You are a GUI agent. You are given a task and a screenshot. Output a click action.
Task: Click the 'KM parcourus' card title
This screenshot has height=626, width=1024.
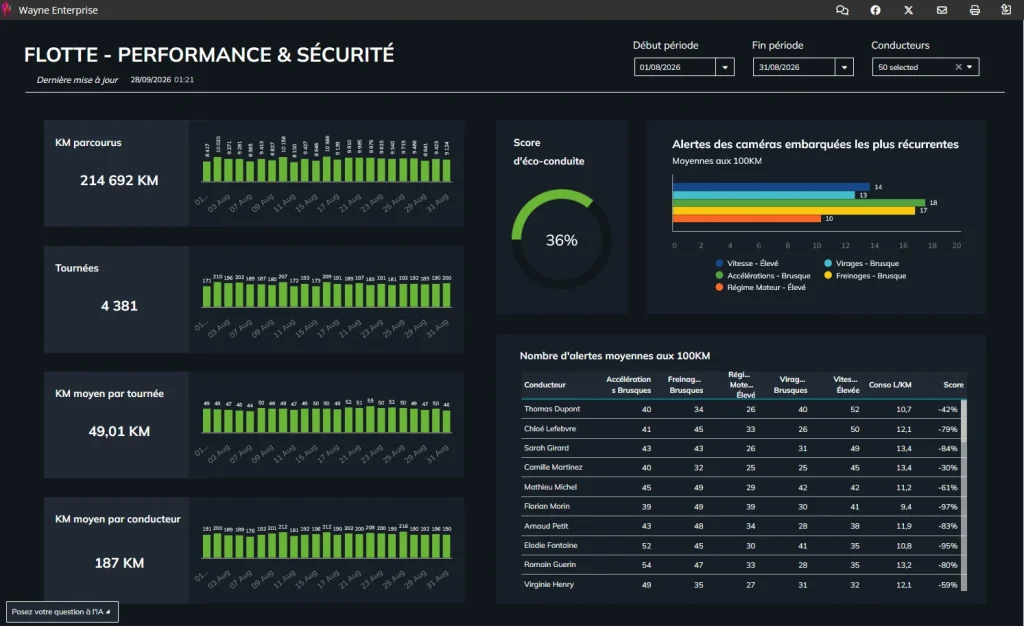[88, 142]
